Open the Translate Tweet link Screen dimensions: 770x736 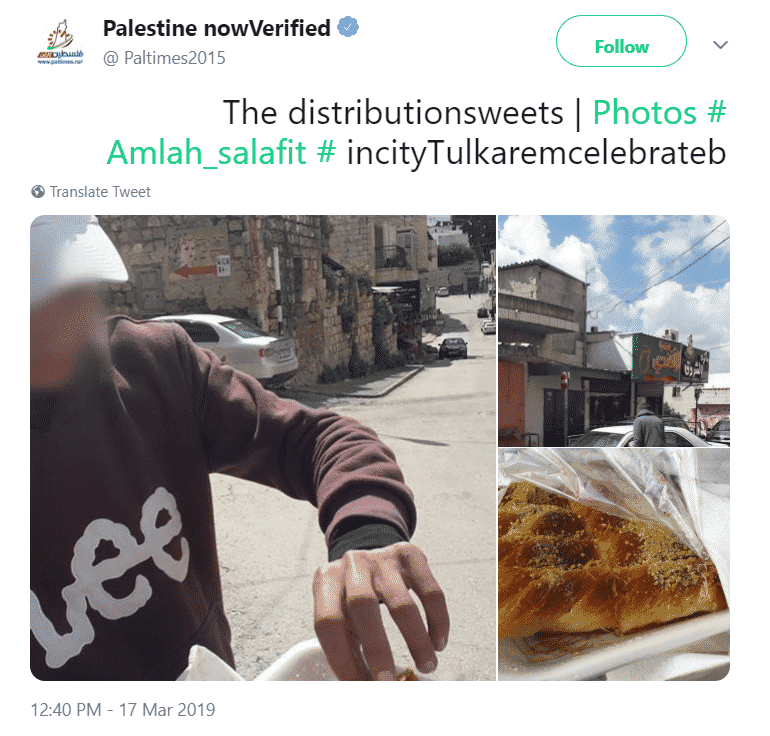tap(100, 191)
